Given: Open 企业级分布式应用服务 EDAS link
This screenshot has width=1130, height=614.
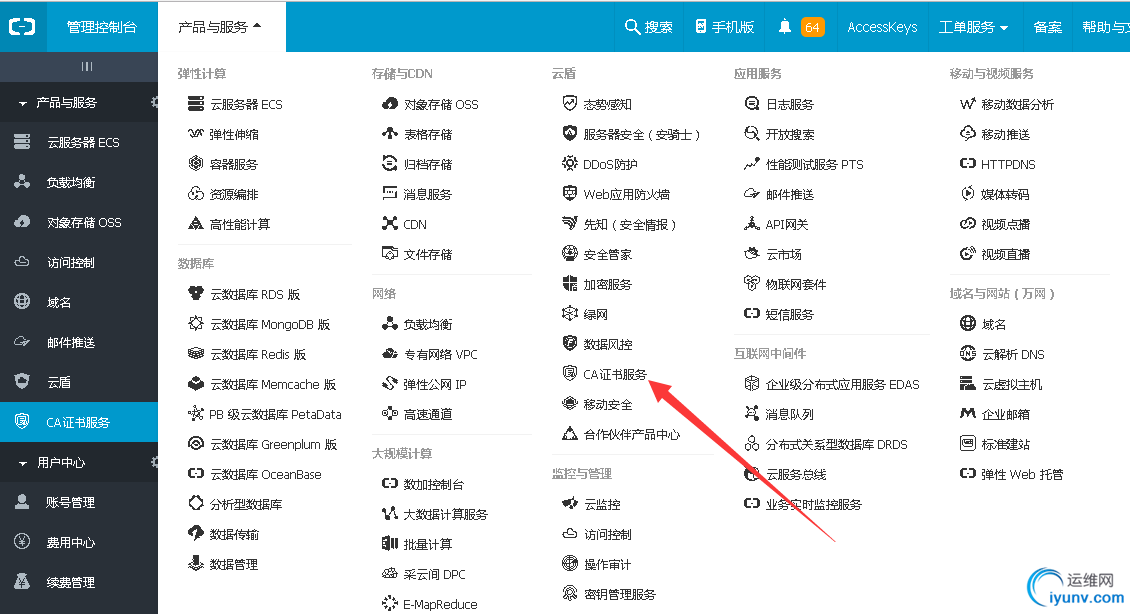Looking at the screenshot, I should tap(842, 384).
